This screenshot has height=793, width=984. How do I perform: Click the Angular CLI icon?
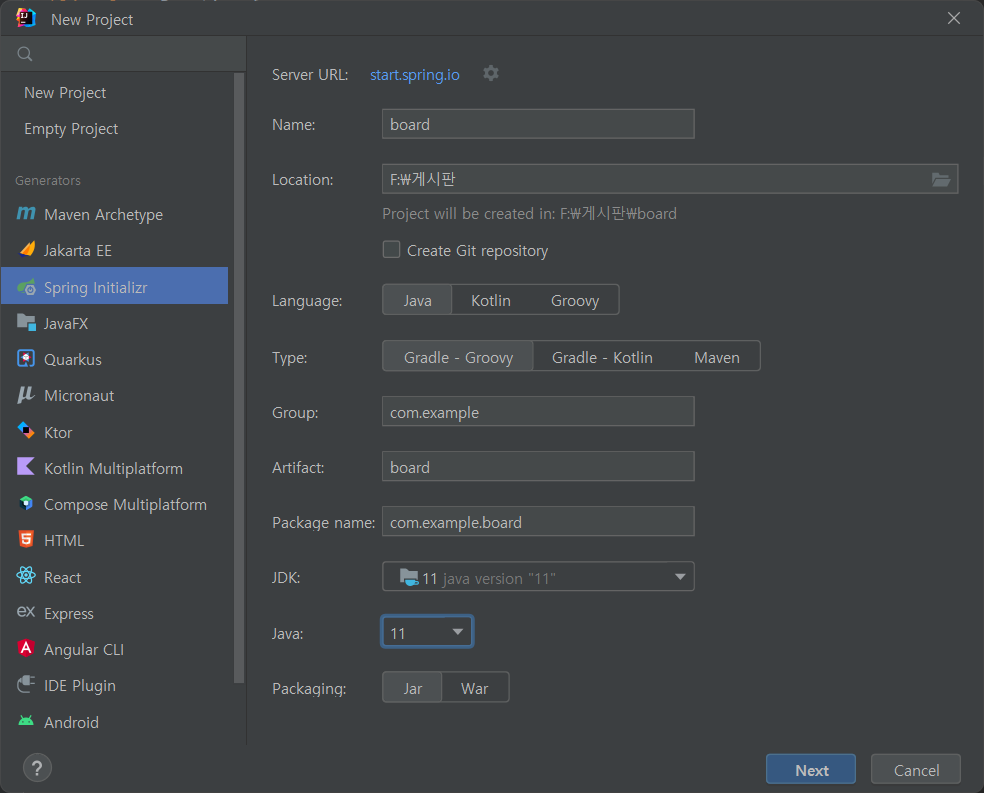coord(26,648)
